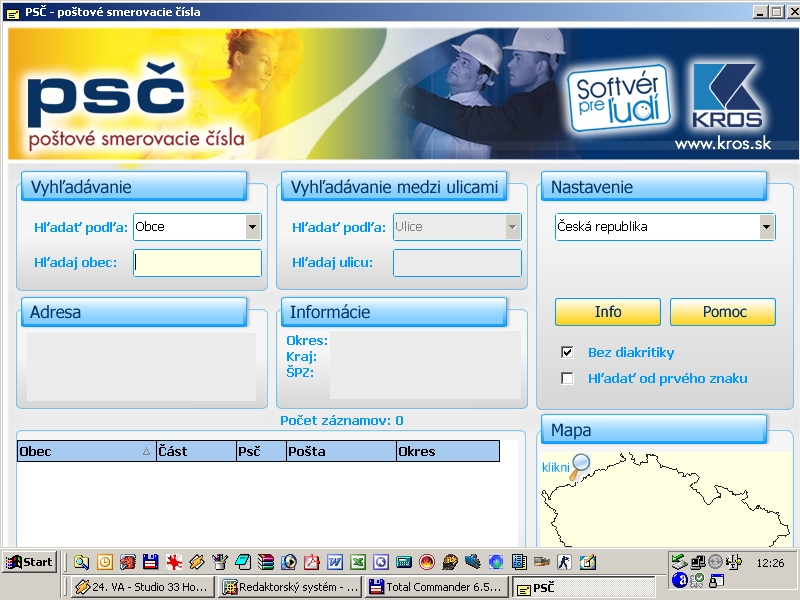Click the Psč column header
The height and width of the screenshot is (600, 800).
(x=262, y=452)
